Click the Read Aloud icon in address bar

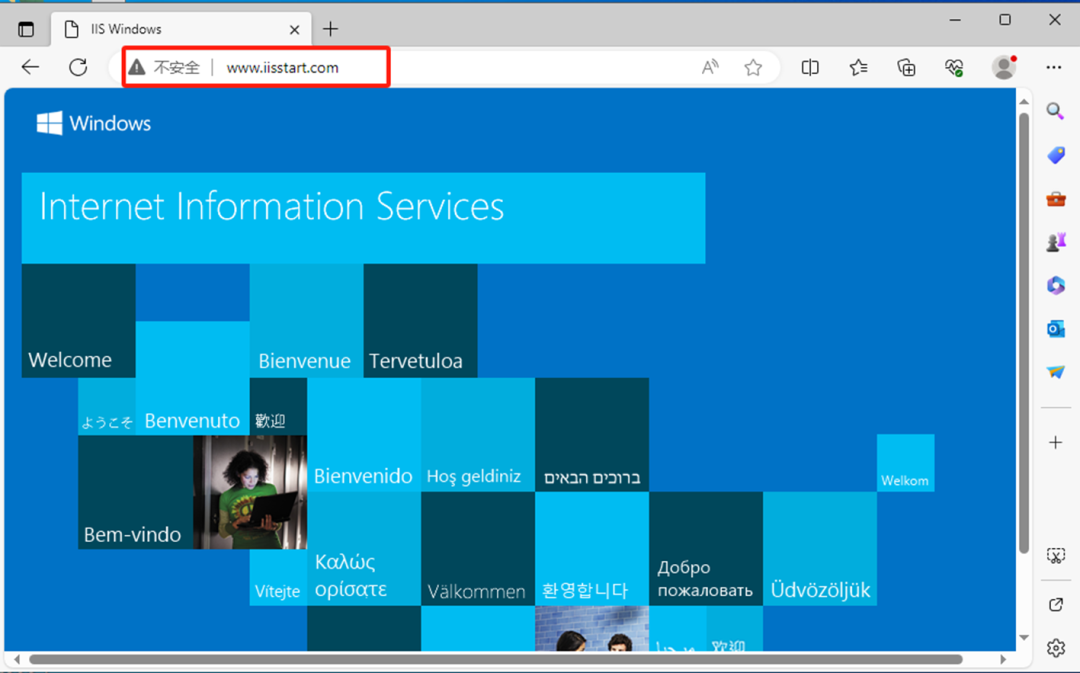click(x=710, y=67)
